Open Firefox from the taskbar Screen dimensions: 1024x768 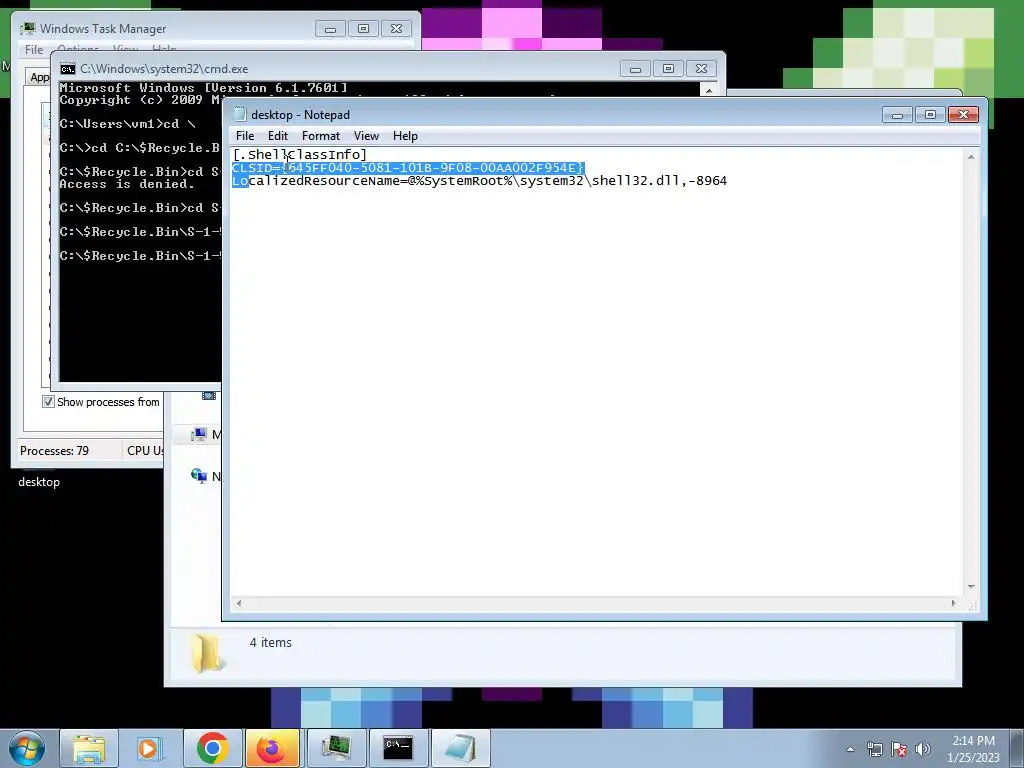pyautogui.click(x=272, y=748)
